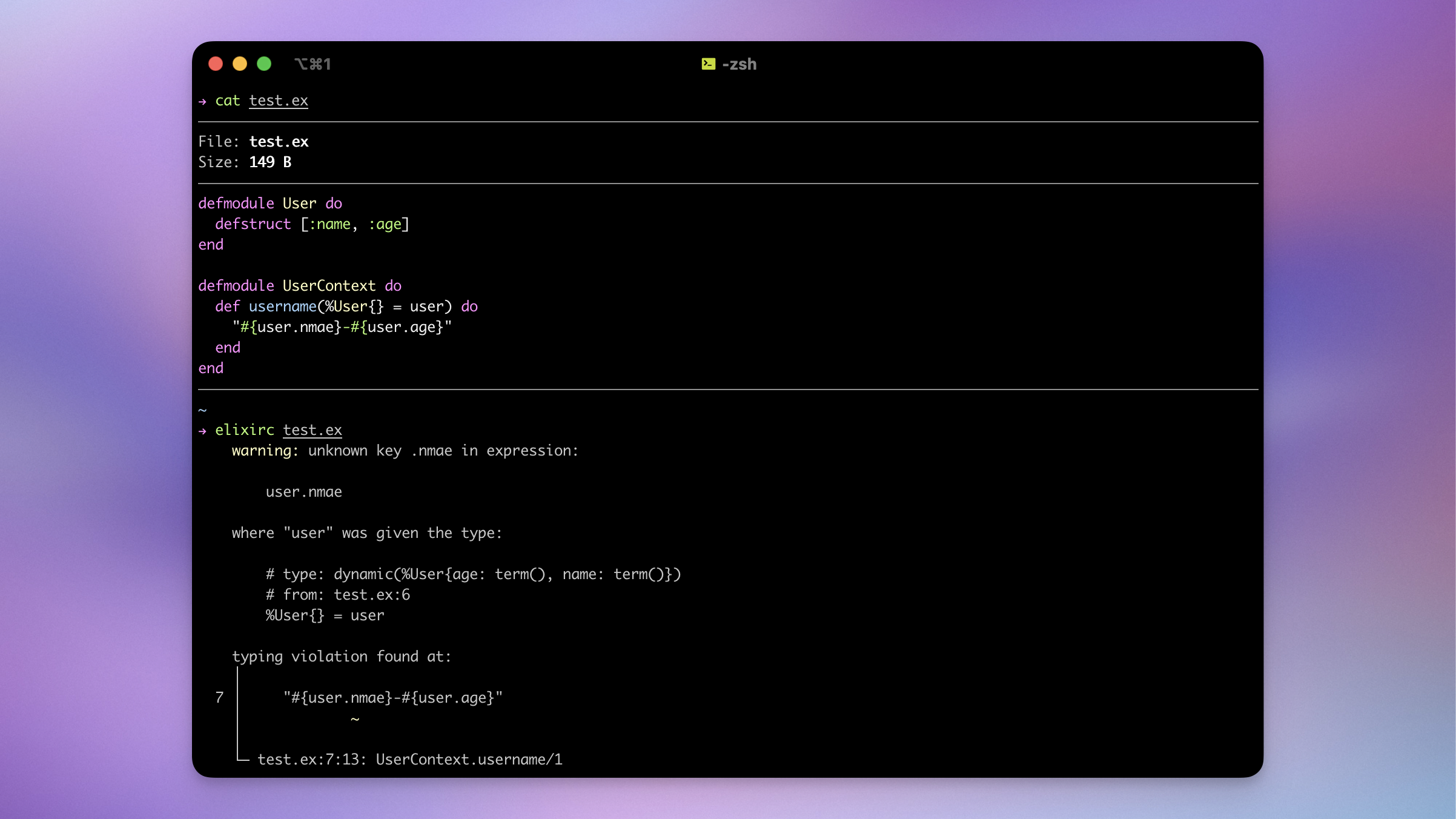Click the string line in the source code listing

(x=342, y=327)
